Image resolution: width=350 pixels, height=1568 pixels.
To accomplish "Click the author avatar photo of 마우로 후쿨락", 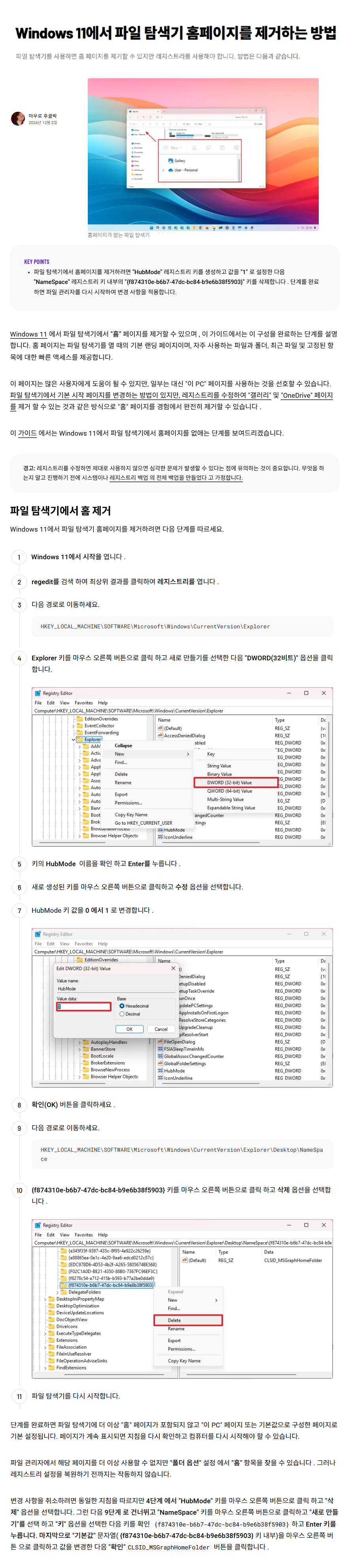I will (x=18, y=119).
